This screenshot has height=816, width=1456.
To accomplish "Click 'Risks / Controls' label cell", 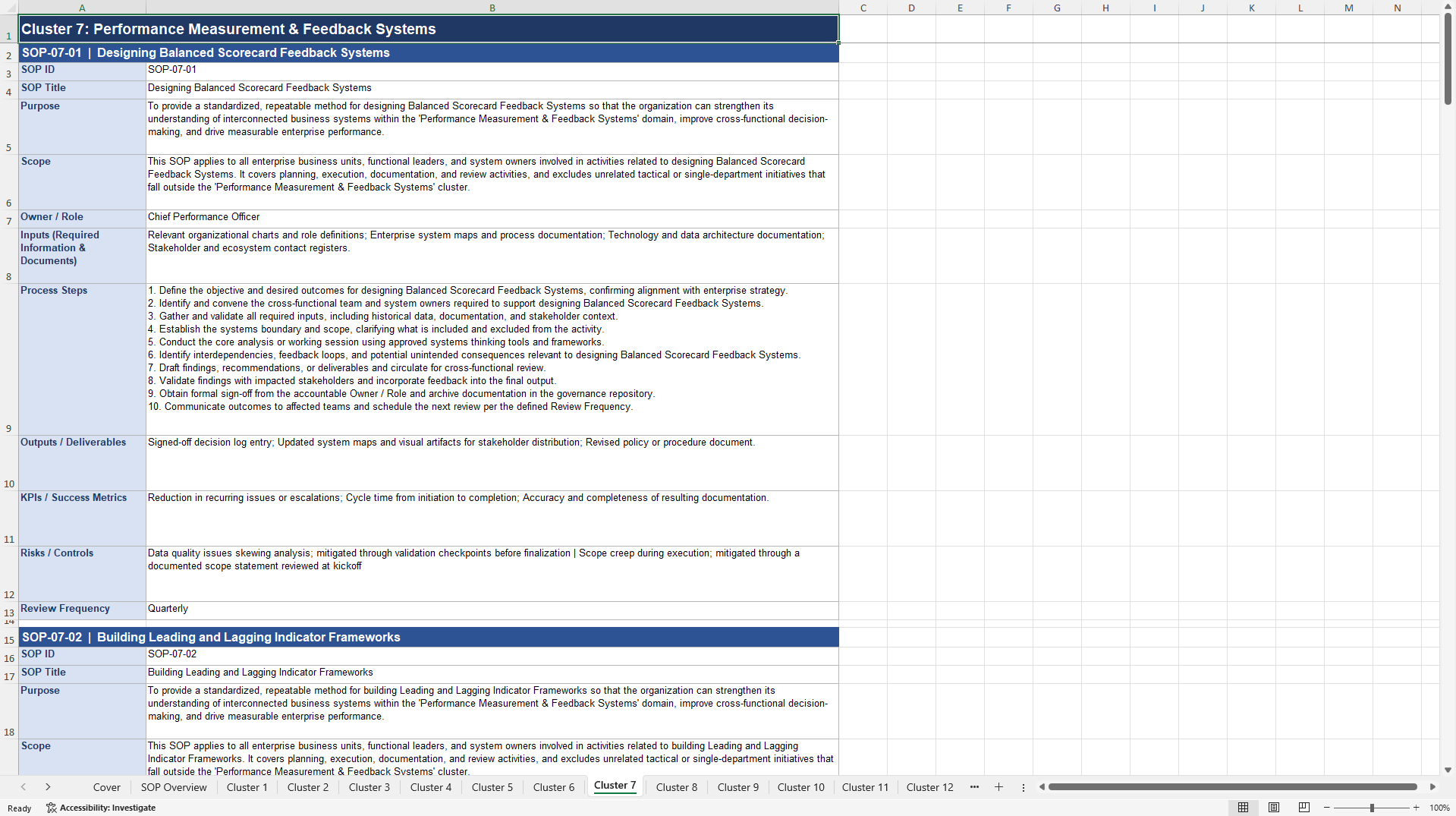I will [x=82, y=574].
